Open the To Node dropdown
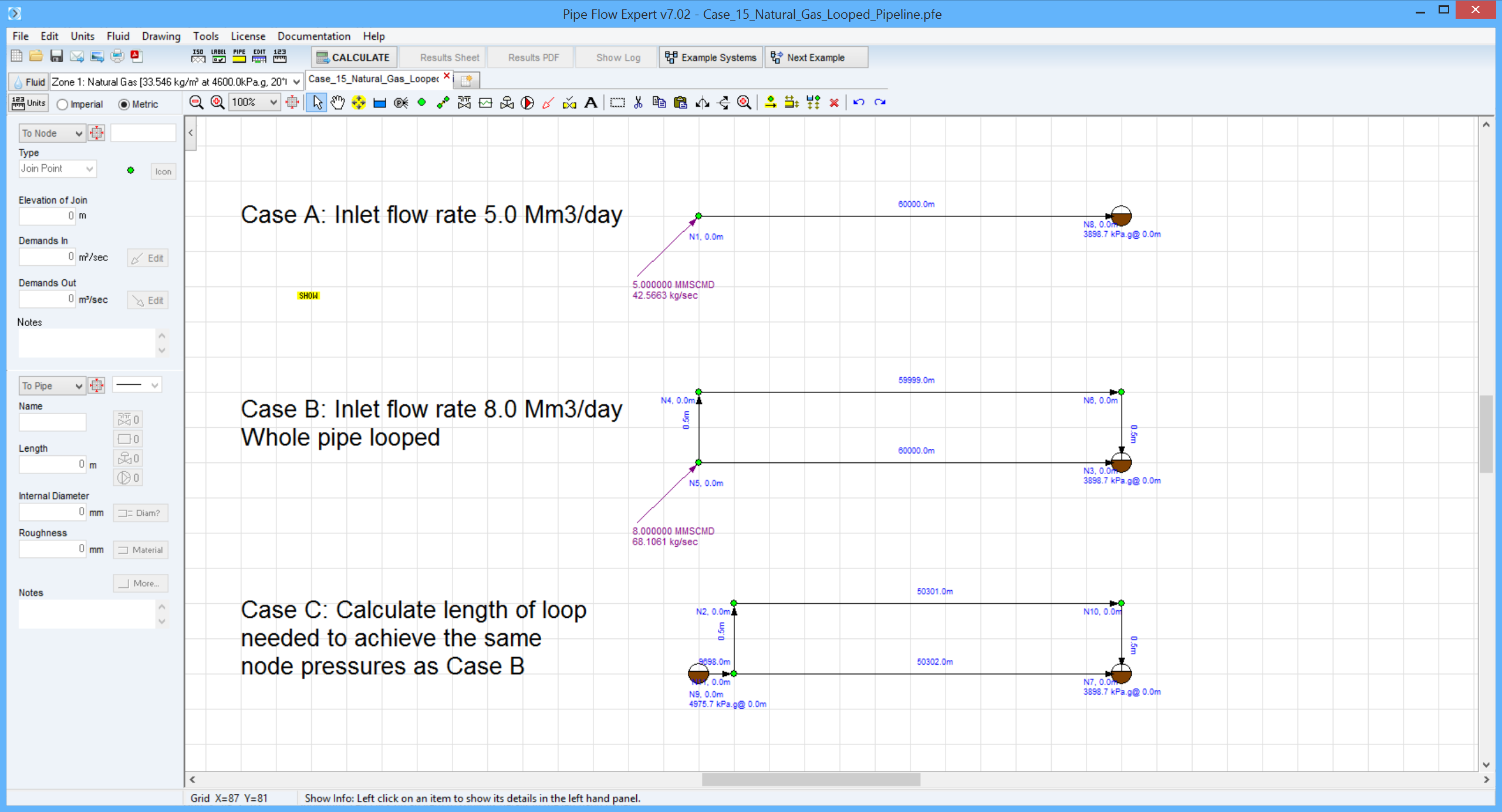1502x812 pixels. click(52, 133)
